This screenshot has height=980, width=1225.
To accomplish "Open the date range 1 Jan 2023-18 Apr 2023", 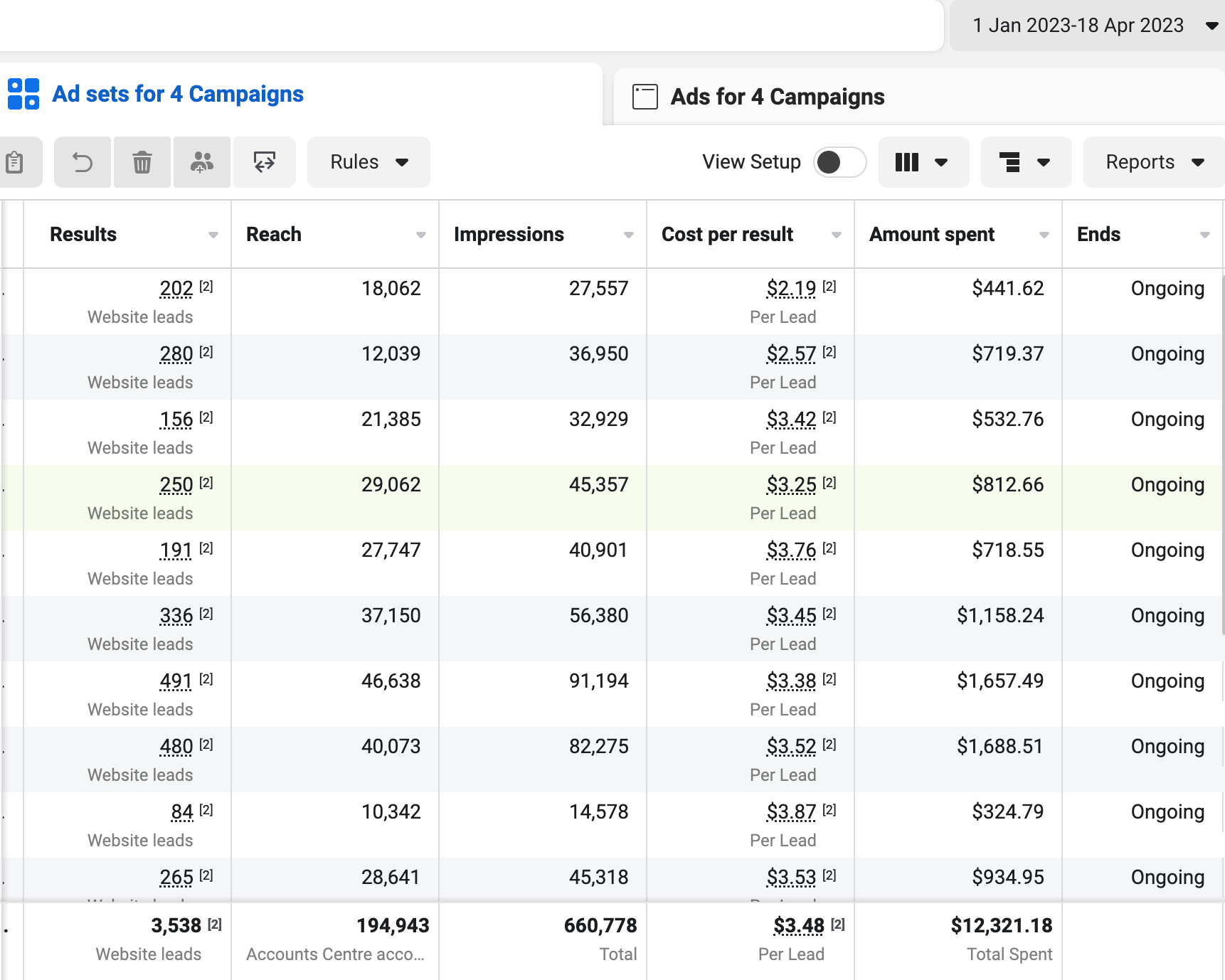I will tap(1088, 26).
